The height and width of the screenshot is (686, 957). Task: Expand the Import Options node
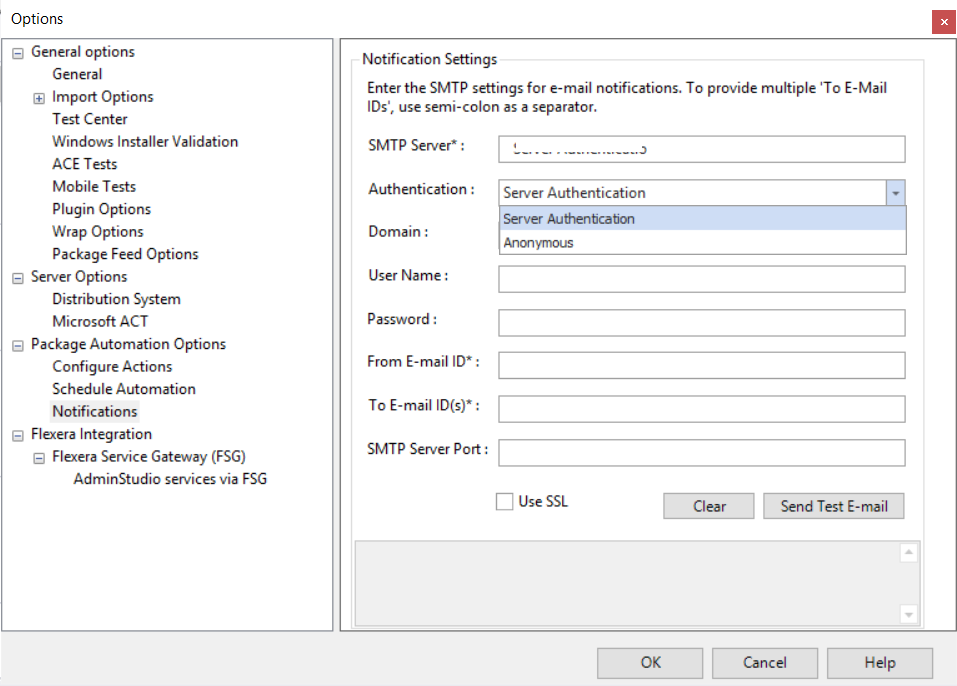[x=39, y=98]
